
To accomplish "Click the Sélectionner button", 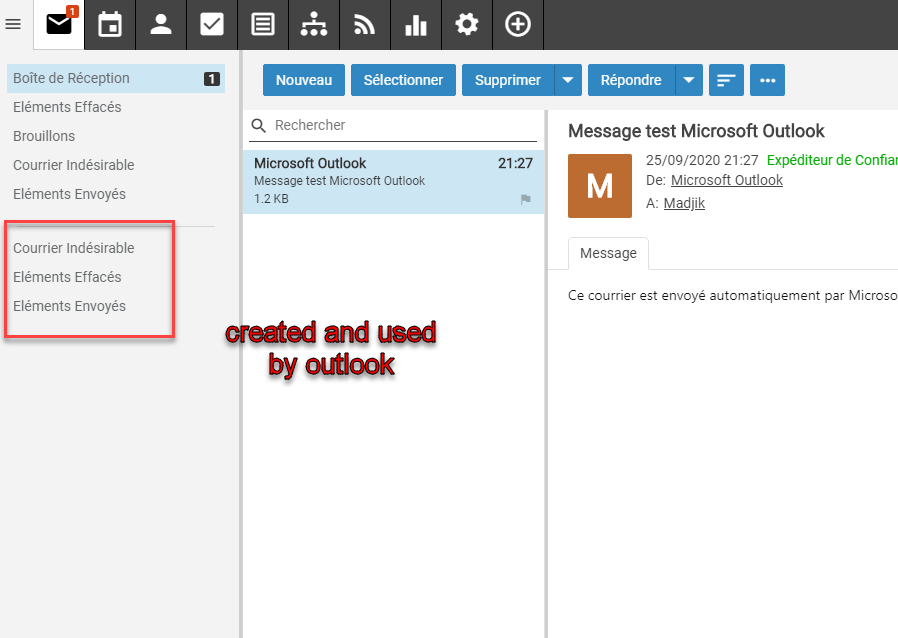I will click(x=403, y=80).
